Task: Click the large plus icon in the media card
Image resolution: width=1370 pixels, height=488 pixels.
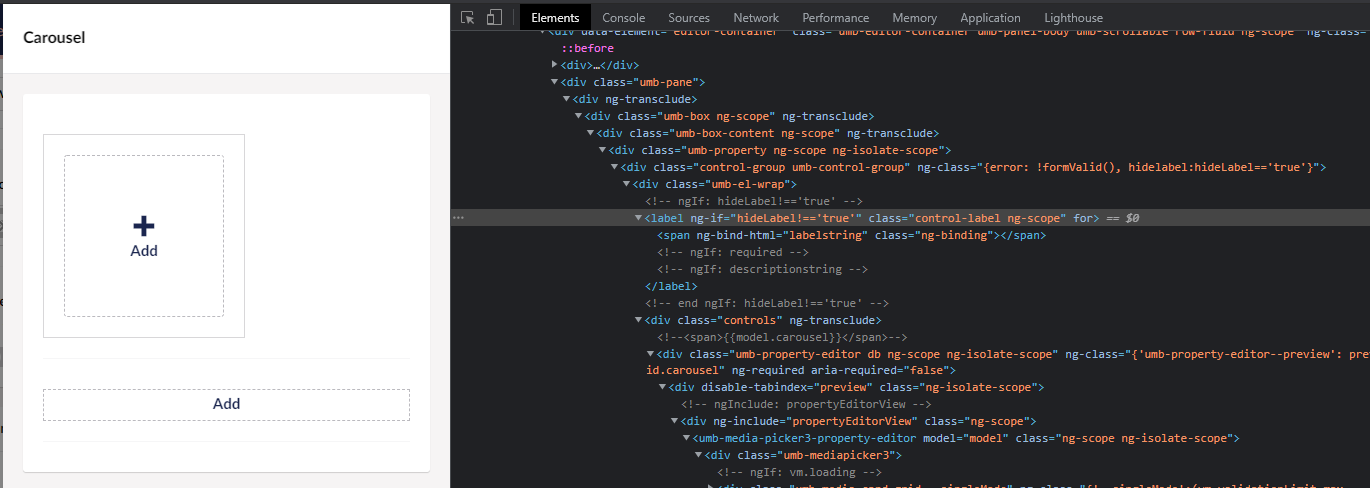Action: coord(144,226)
